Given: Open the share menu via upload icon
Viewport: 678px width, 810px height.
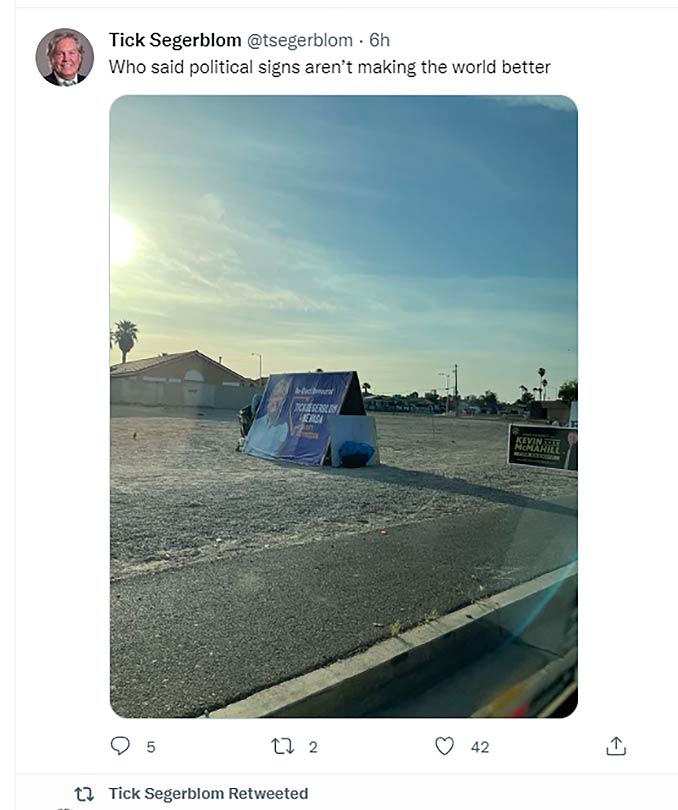Looking at the screenshot, I should [616, 746].
